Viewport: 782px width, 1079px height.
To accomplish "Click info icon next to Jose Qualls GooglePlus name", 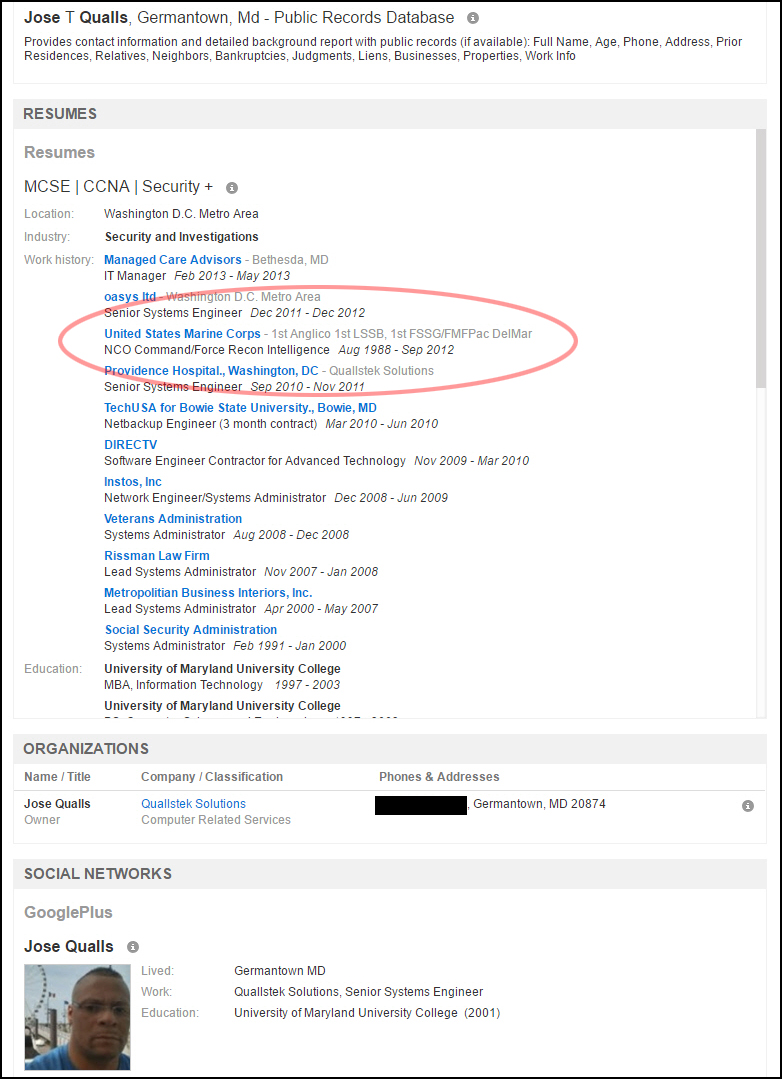I will tap(133, 947).
